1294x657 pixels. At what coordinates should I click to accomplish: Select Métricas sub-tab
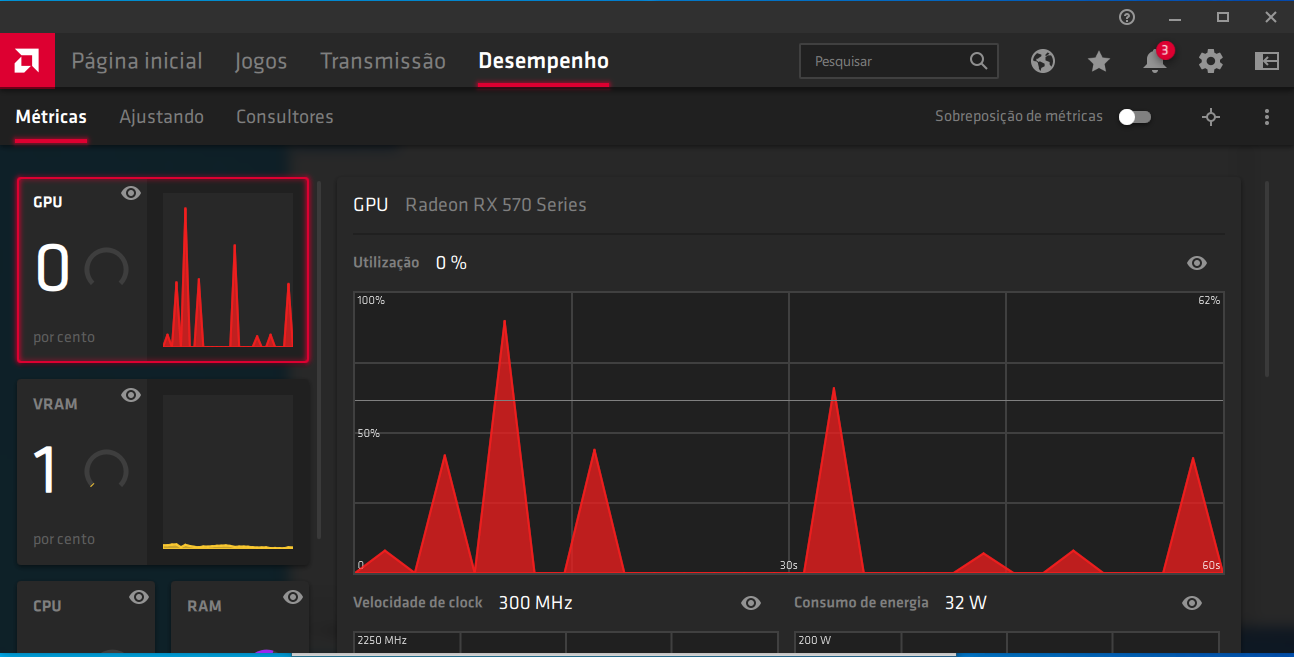point(51,117)
